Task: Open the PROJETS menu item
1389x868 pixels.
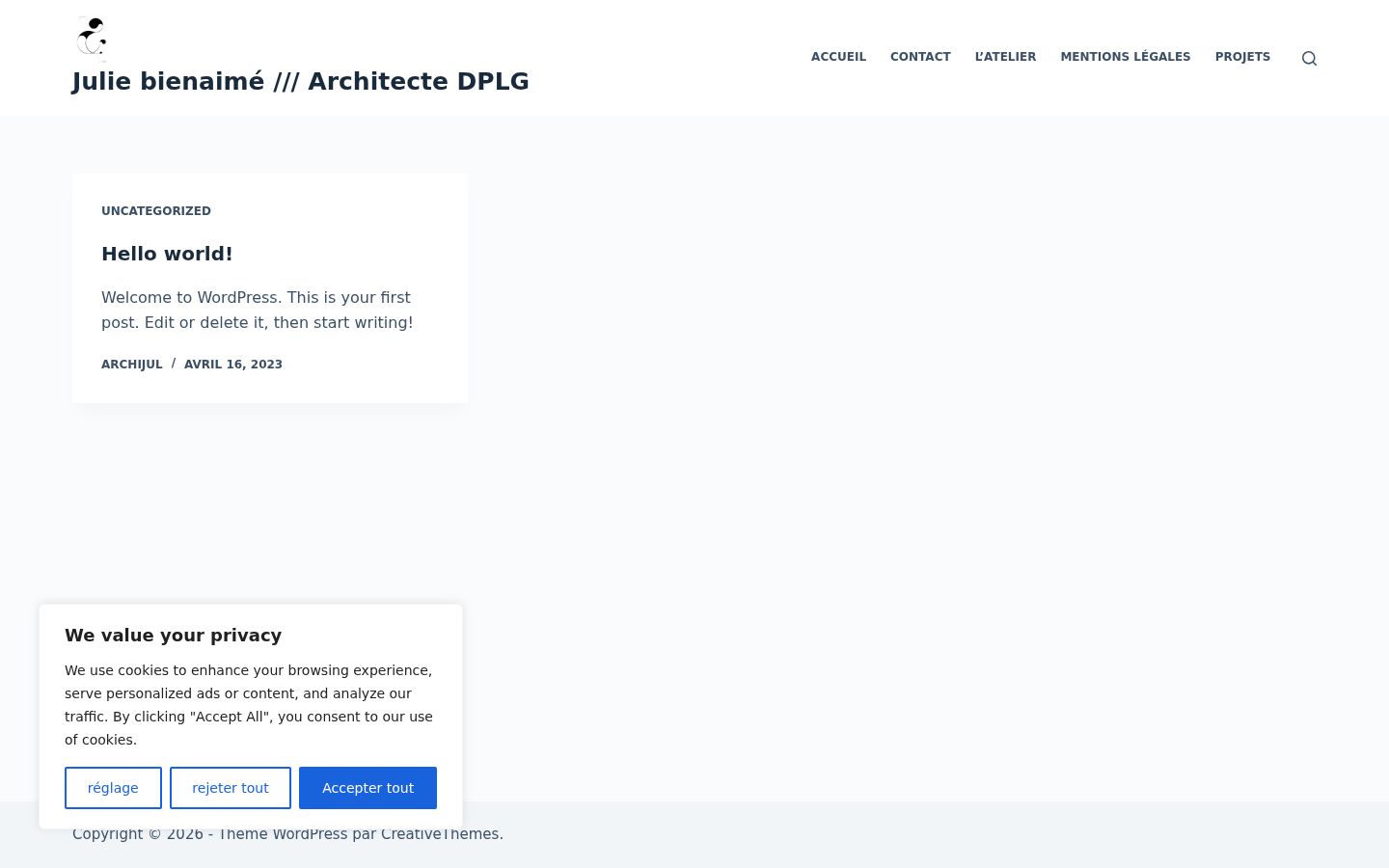Action: (1242, 57)
